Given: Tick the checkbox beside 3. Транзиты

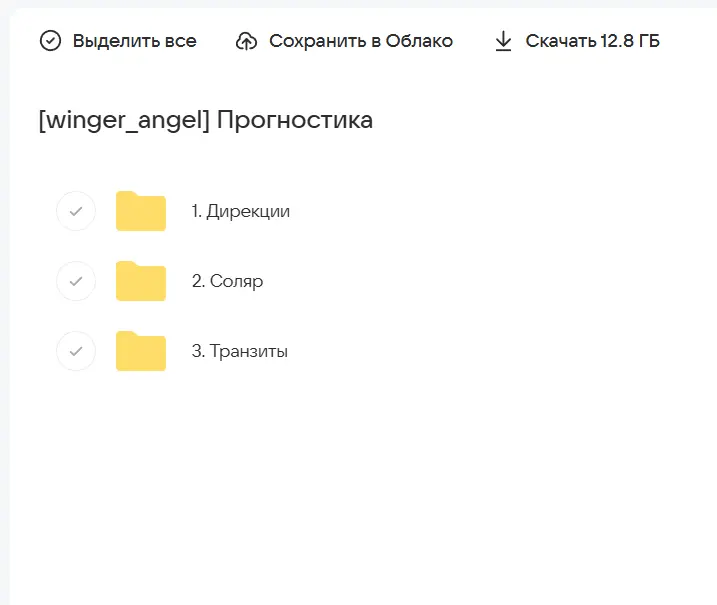Looking at the screenshot, I should pyautogui.click(x=76, y=351).
